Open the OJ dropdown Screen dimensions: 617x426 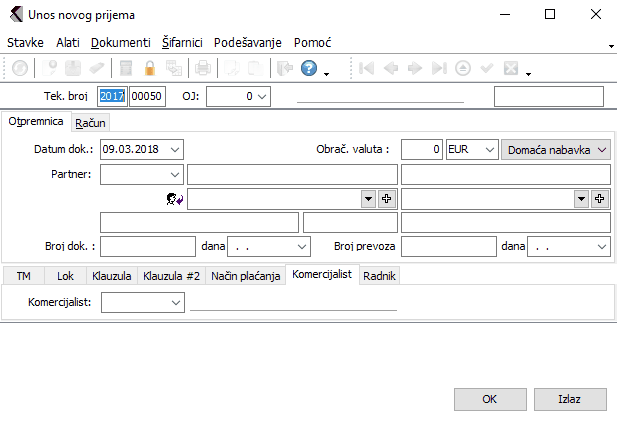coord(262,96)
